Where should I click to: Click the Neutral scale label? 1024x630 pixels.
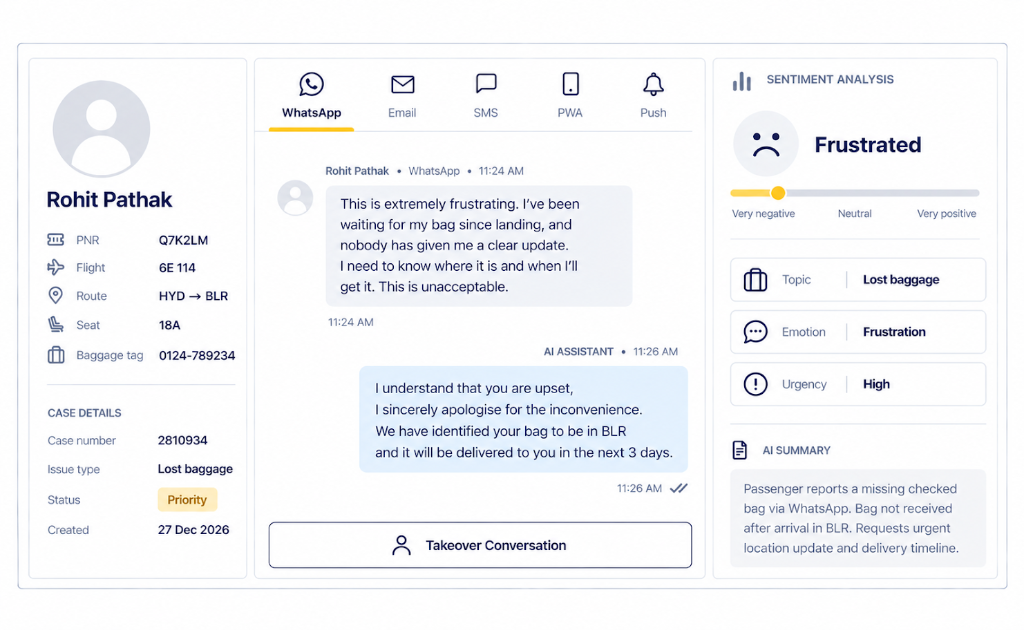[x=854, y=213]
